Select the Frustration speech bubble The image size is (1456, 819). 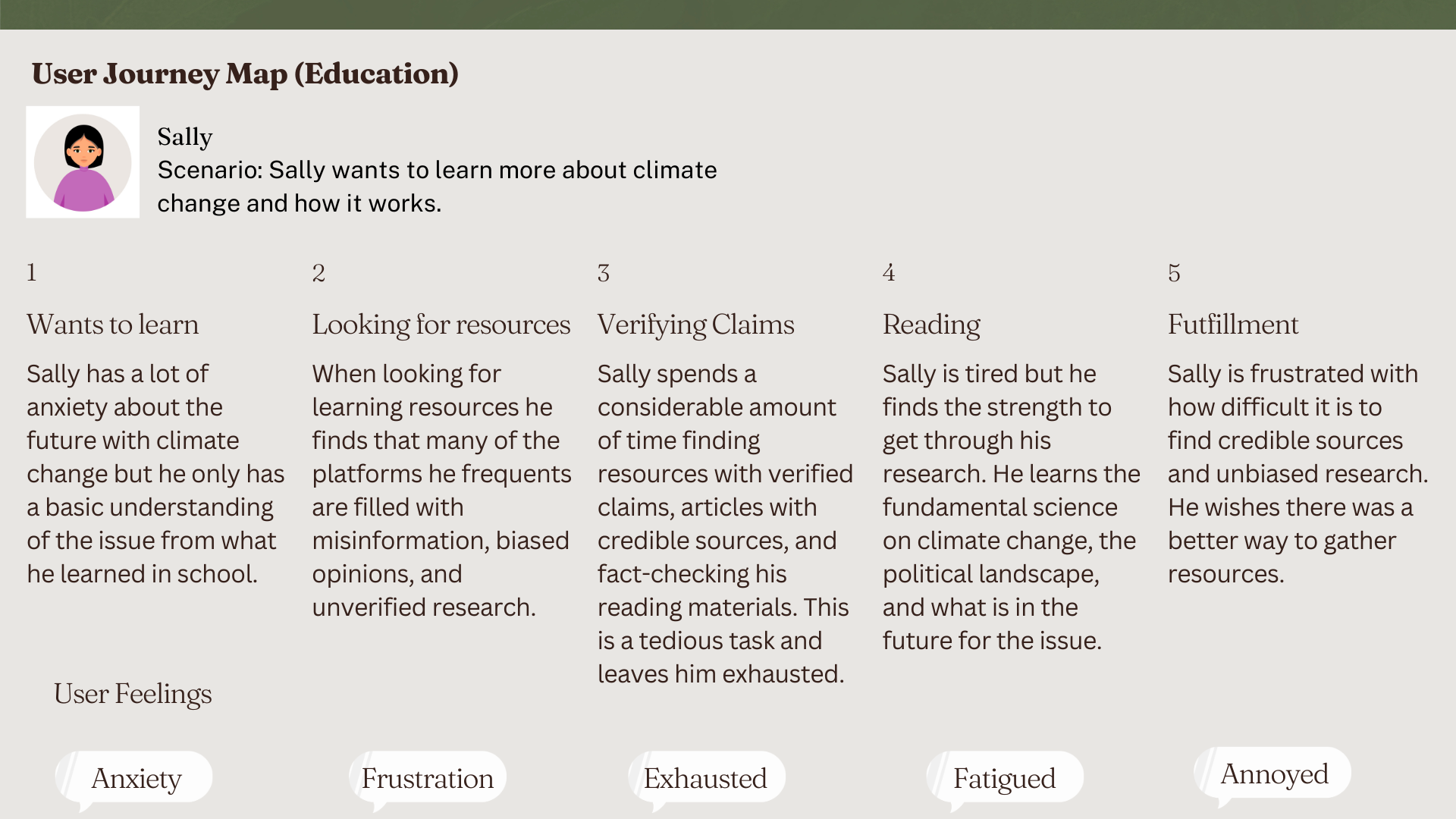(x=428, y=780)
